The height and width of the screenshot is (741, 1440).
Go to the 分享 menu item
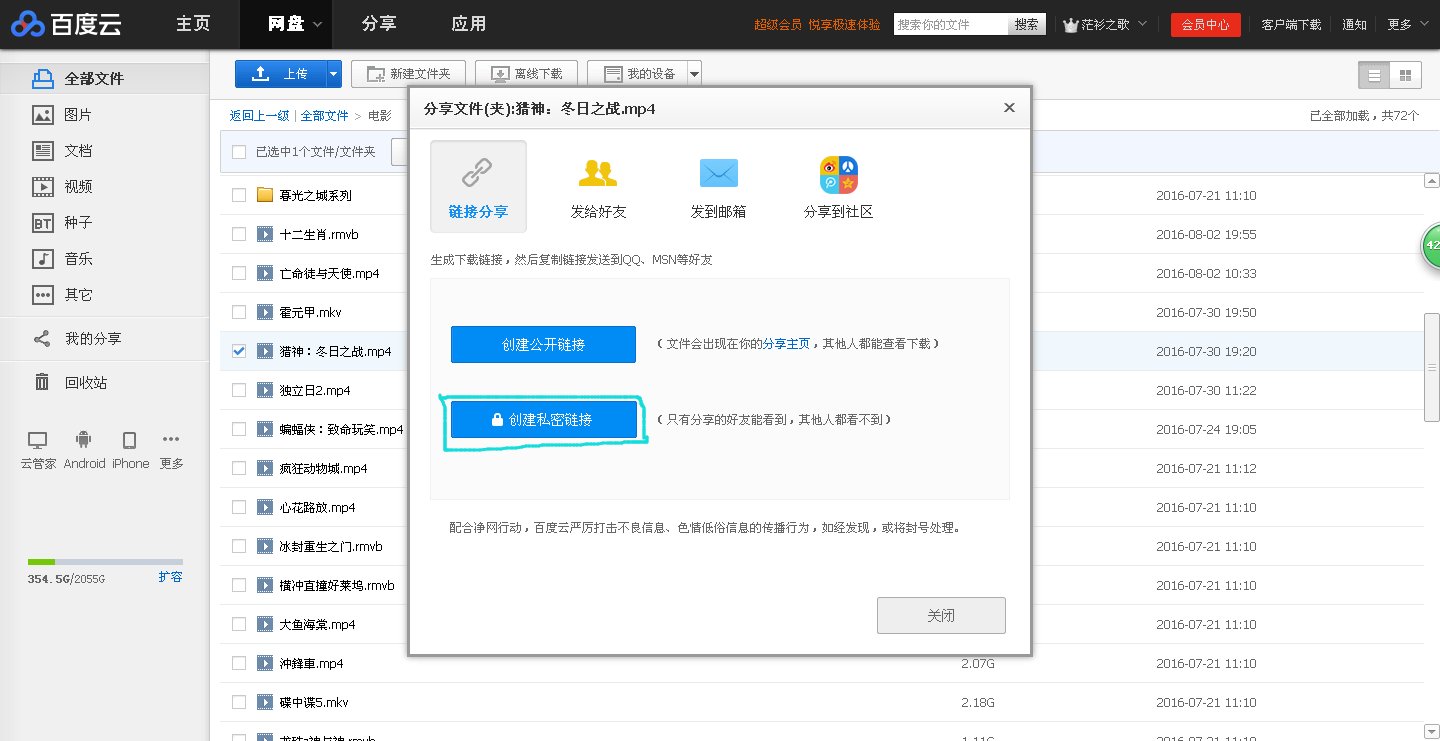pos(378,24)
